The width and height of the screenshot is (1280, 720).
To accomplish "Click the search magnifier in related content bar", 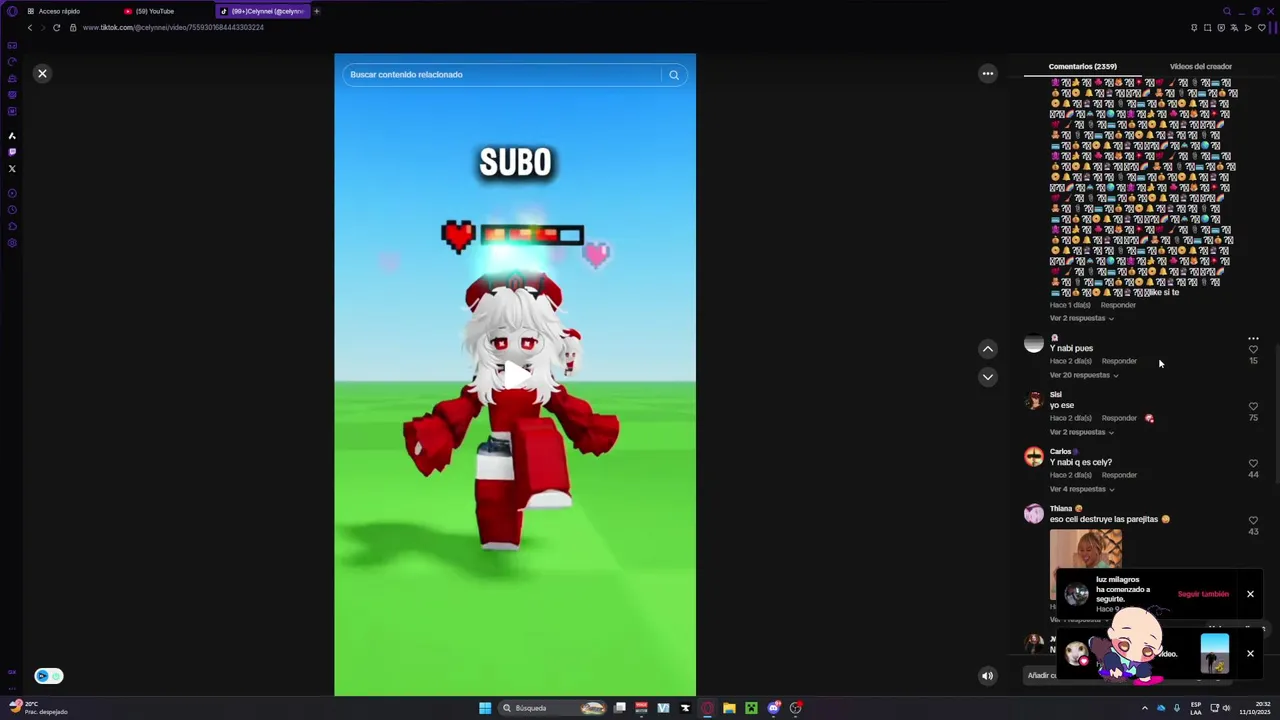I will tap(674, 75).
